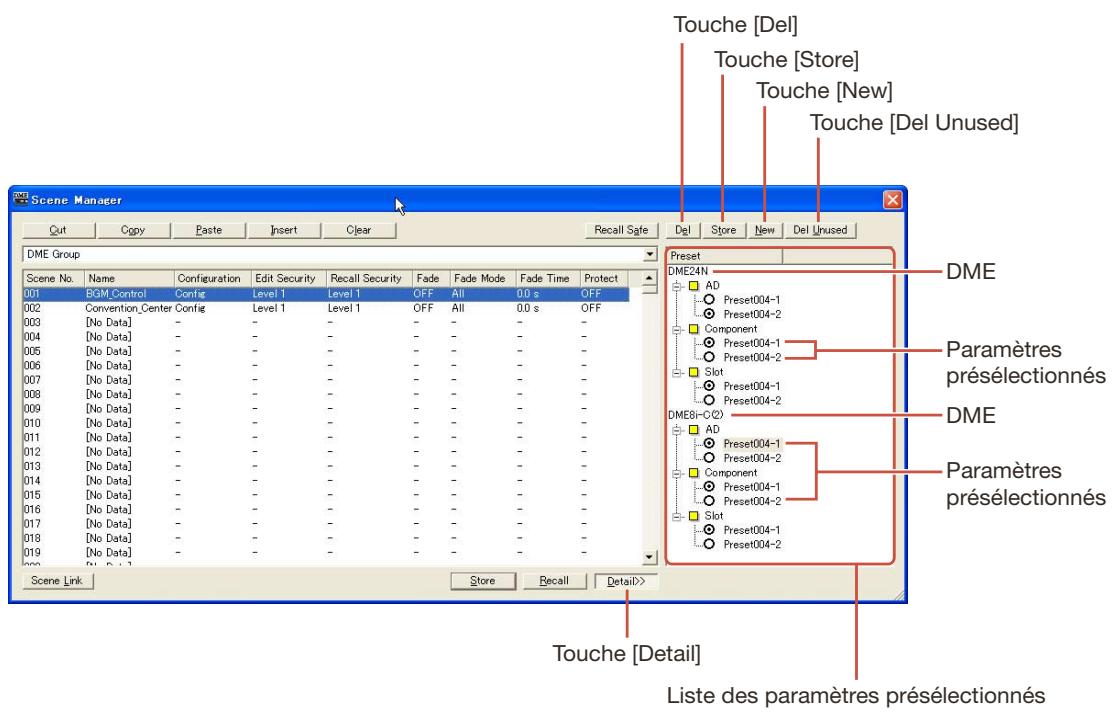Click the scene Store button beside Recall
The width and height of the screenshot is (1112, 715).
coord(483,580)
